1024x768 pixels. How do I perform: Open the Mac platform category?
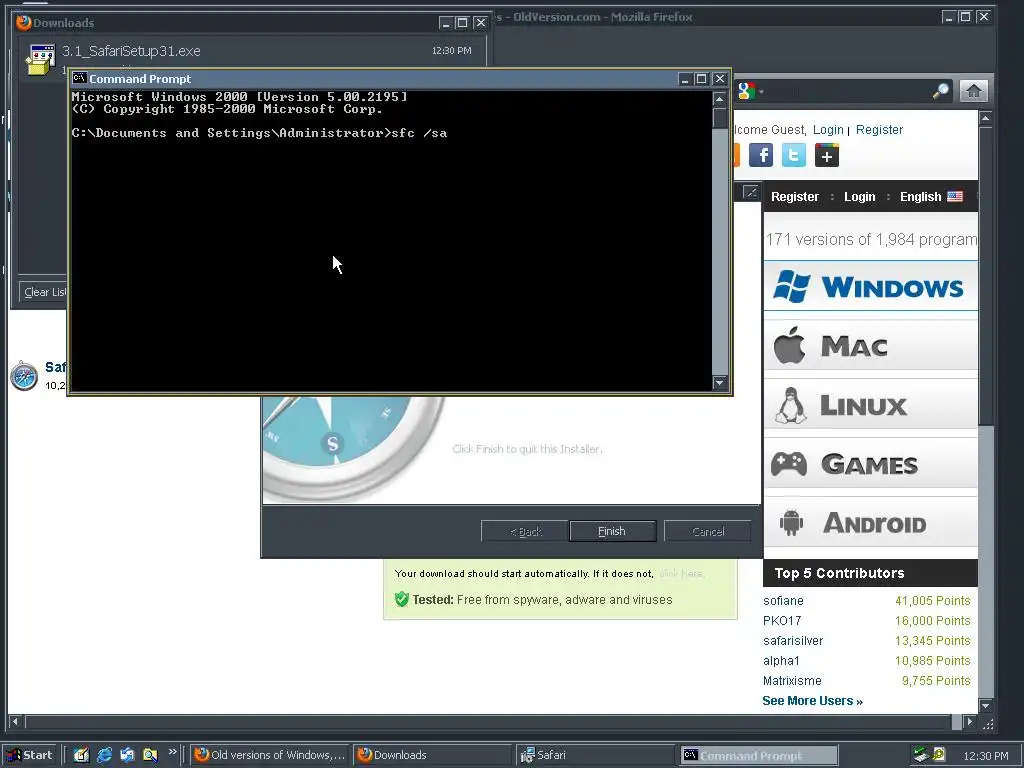[x=870, y=345]
